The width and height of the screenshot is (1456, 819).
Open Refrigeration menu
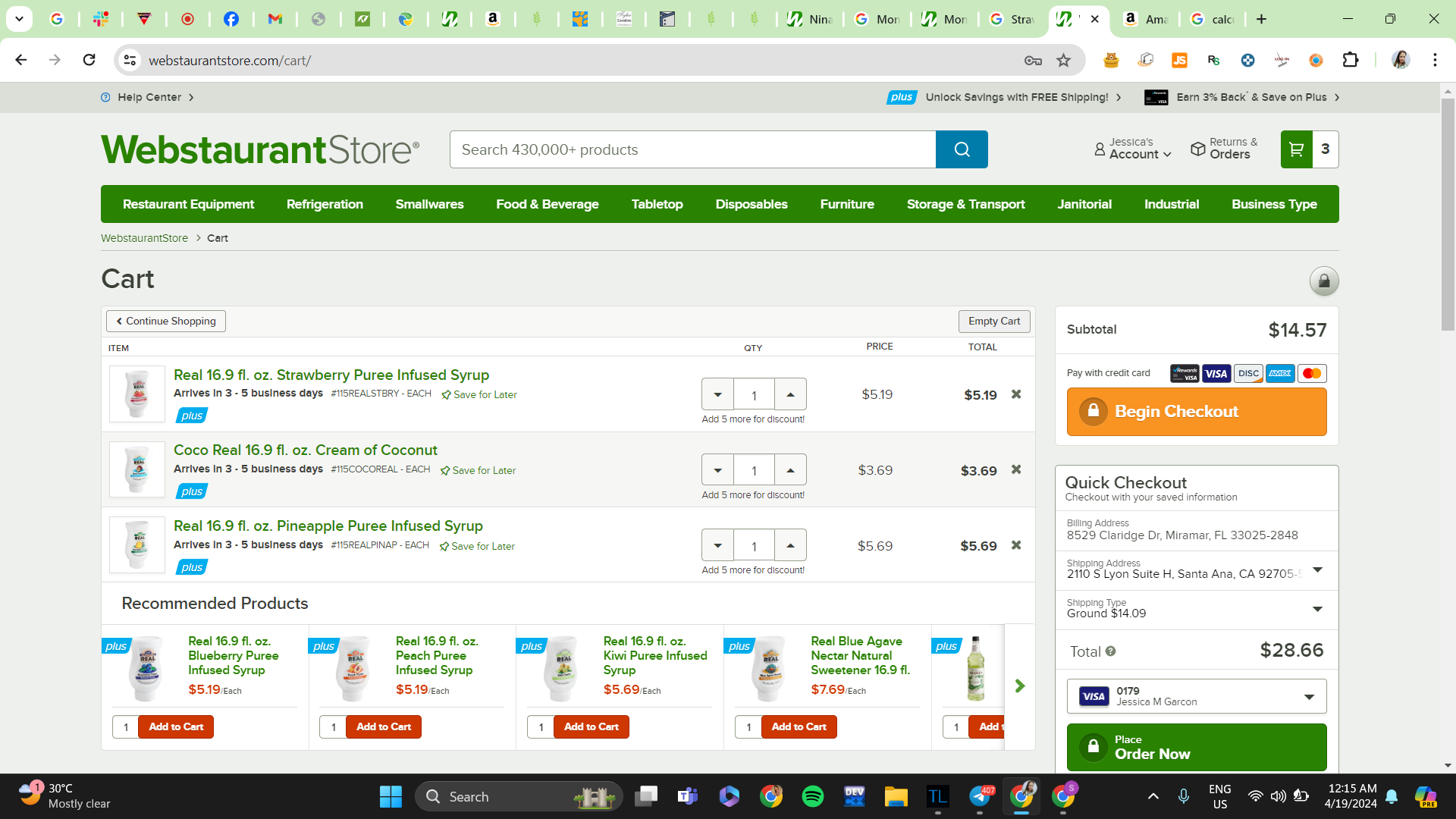(325, 204)
